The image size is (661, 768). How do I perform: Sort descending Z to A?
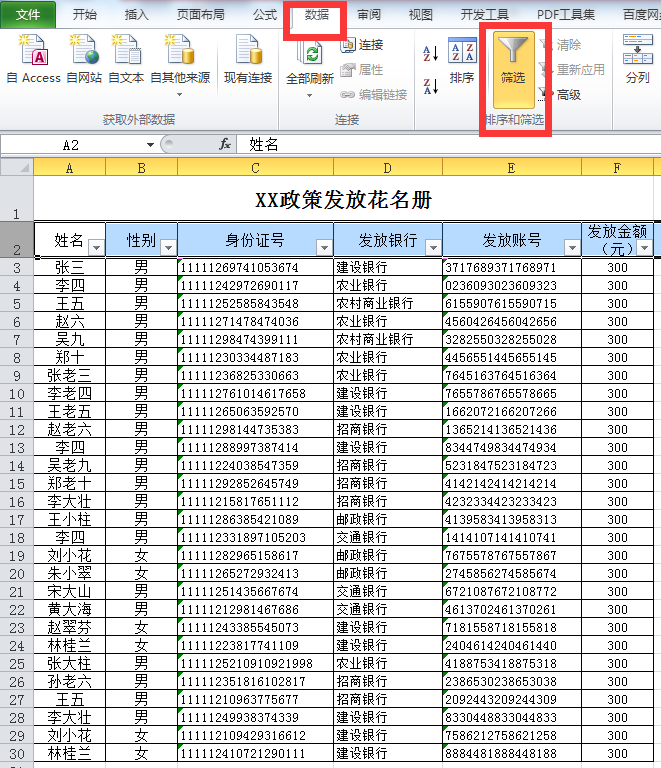[x=430, y=86]
